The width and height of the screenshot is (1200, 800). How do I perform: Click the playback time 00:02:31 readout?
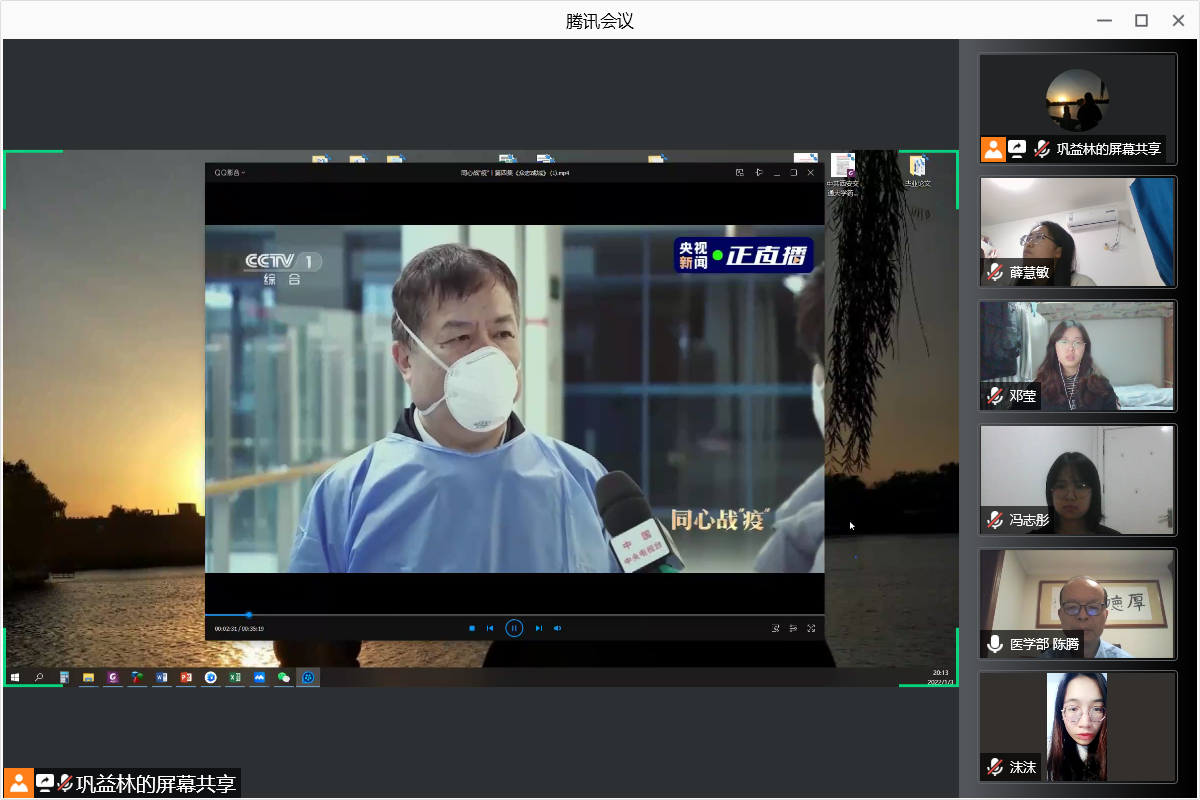[x=224, y=629]
